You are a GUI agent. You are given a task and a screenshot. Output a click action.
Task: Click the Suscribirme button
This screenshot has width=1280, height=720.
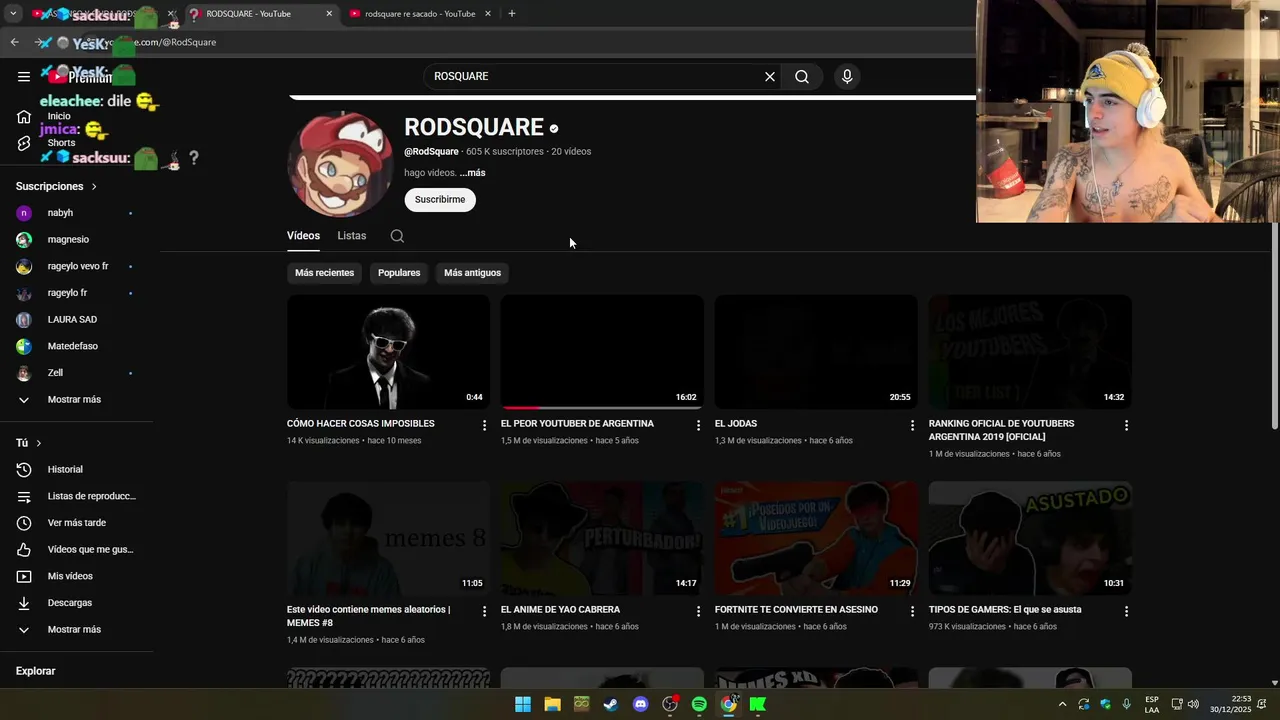coord(440,200)
